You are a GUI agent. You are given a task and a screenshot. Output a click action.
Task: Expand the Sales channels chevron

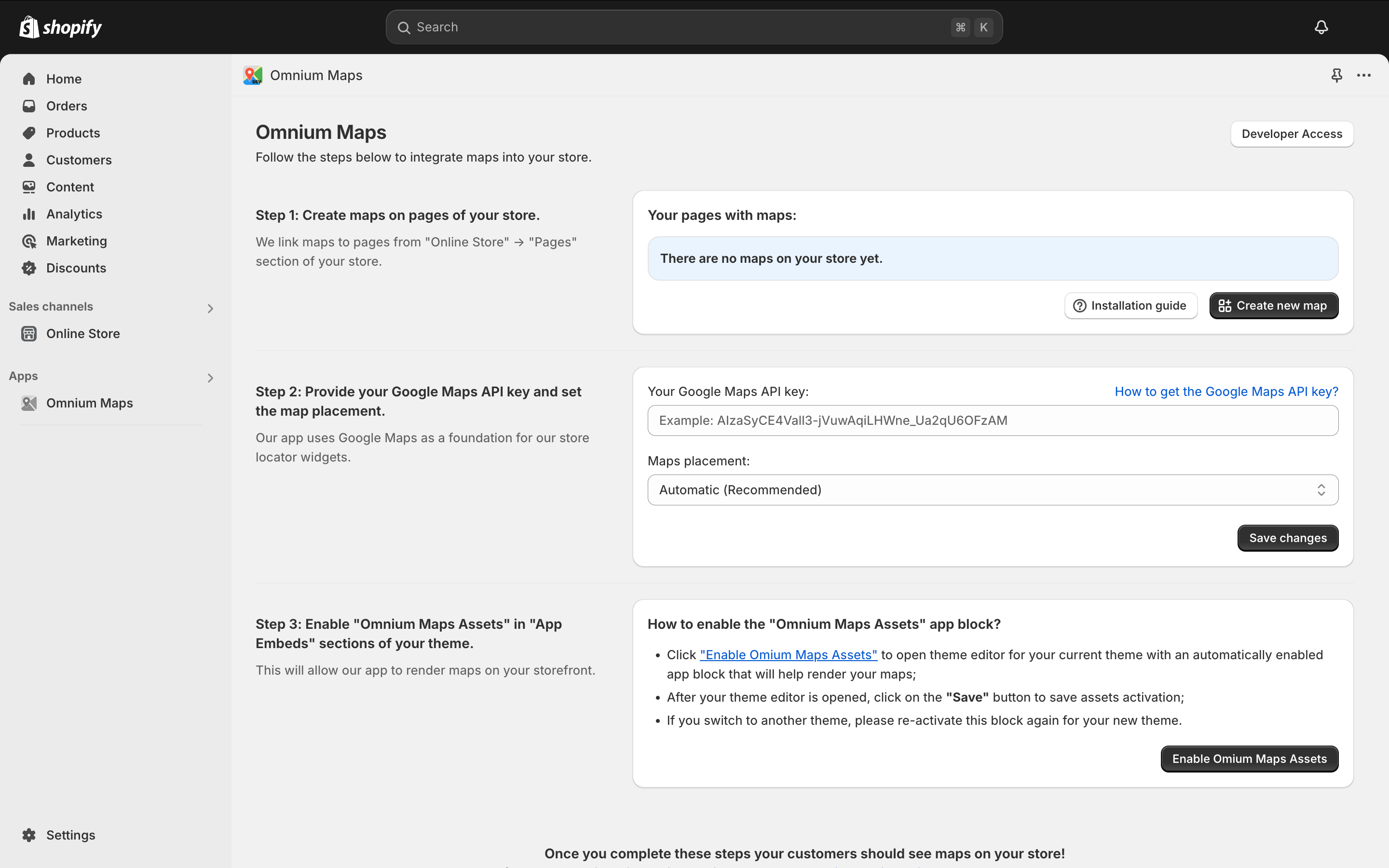pyautogui.click(x=210, y=308)
